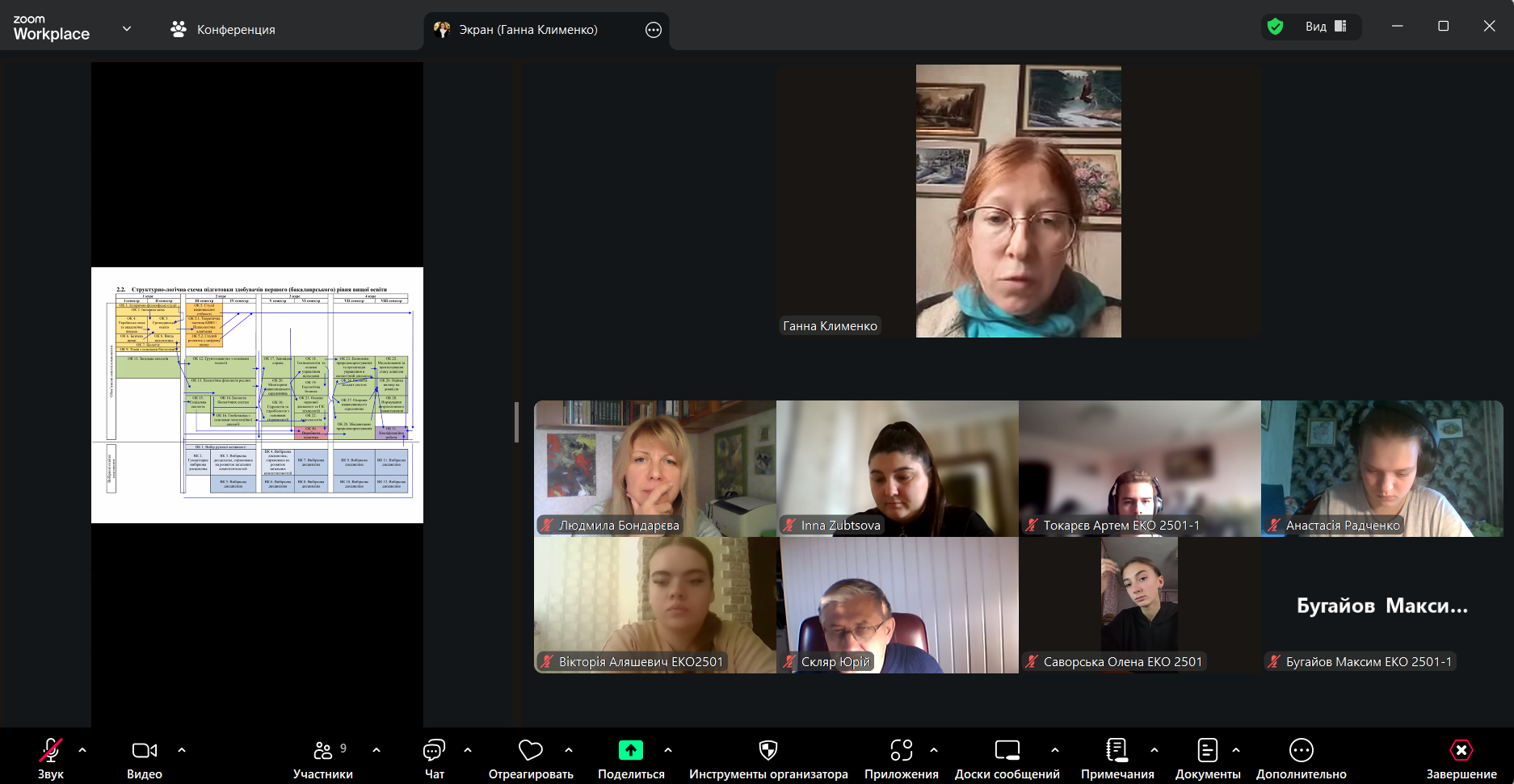Image resolution: width=1514 pixels, height=784 pixels.
Task: Open the Participants list icon
Action: pyautogui.click(x=322, y=751)
